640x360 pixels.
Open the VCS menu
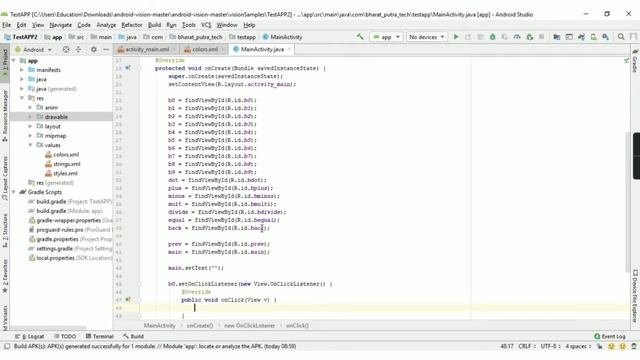pyautogui.click(x=206, y=25)
